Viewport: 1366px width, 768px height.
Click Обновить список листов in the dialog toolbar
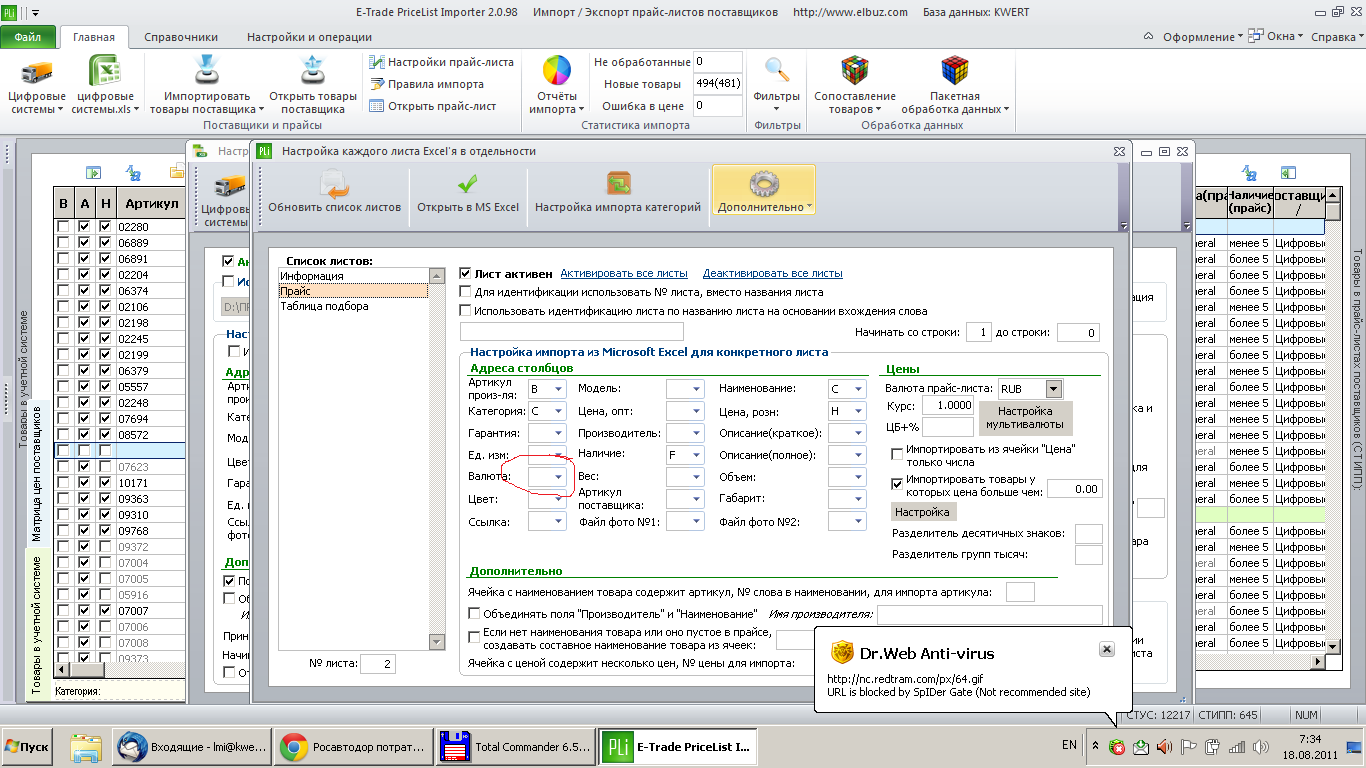334,190
